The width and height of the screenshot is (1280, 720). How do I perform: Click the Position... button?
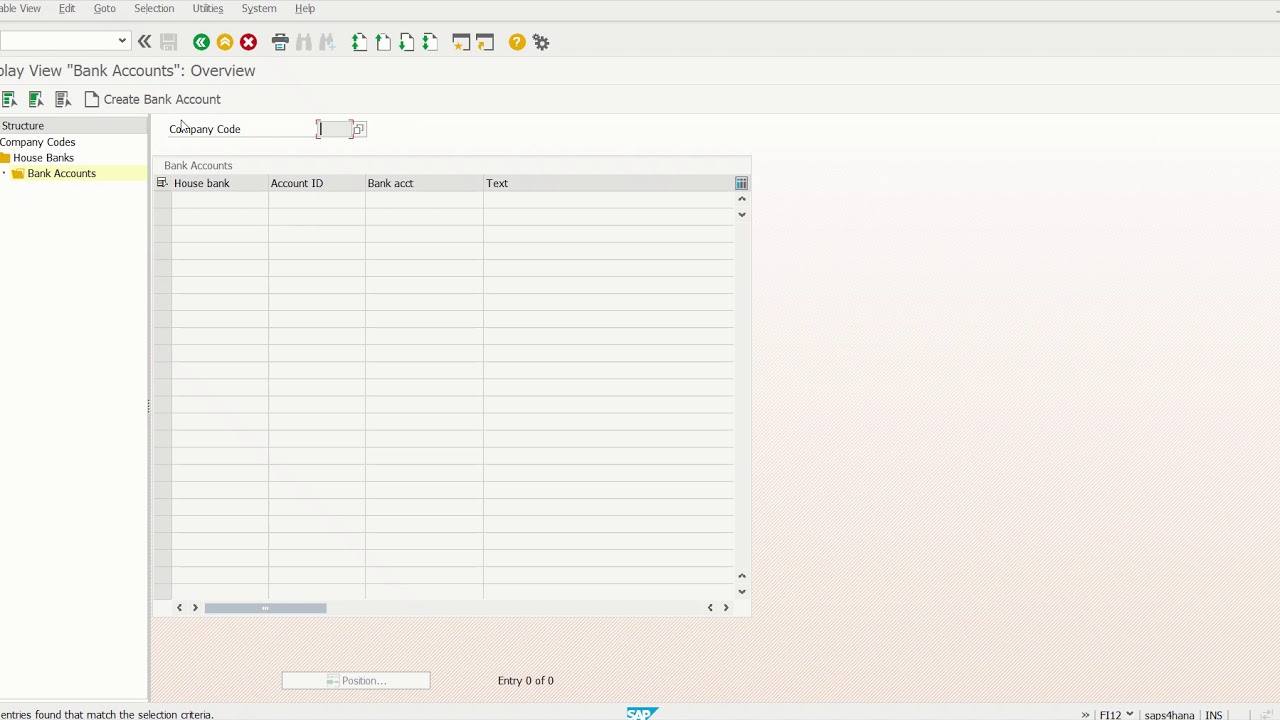[x=356, y=681]
